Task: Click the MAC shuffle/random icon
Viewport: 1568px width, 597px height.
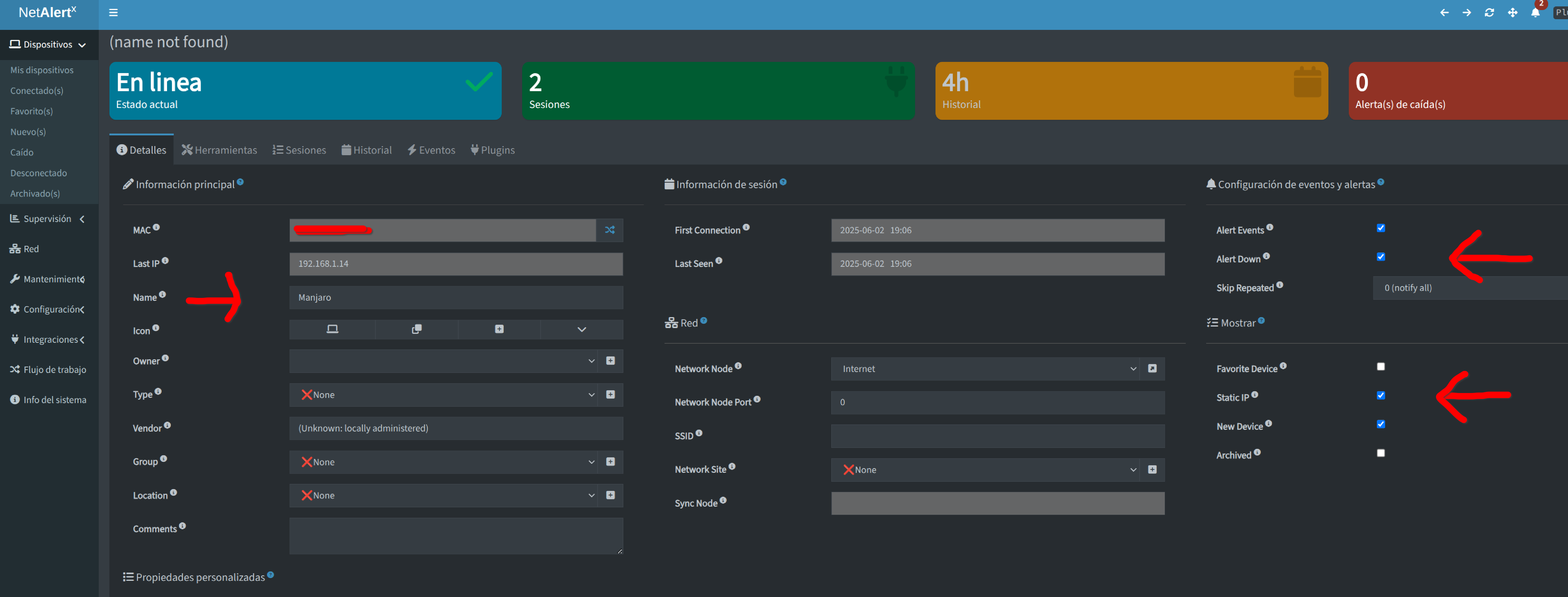Action: coord(609,230)
